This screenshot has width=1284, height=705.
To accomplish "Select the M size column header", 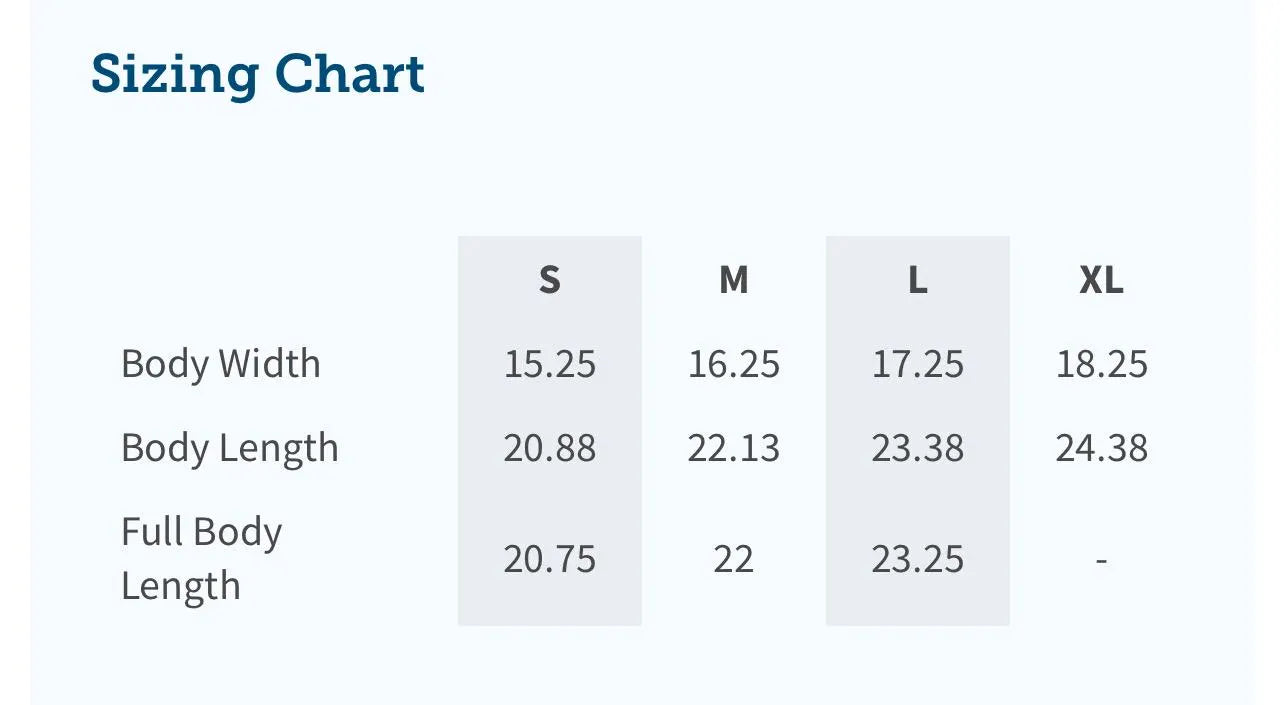I will (733, 280).
